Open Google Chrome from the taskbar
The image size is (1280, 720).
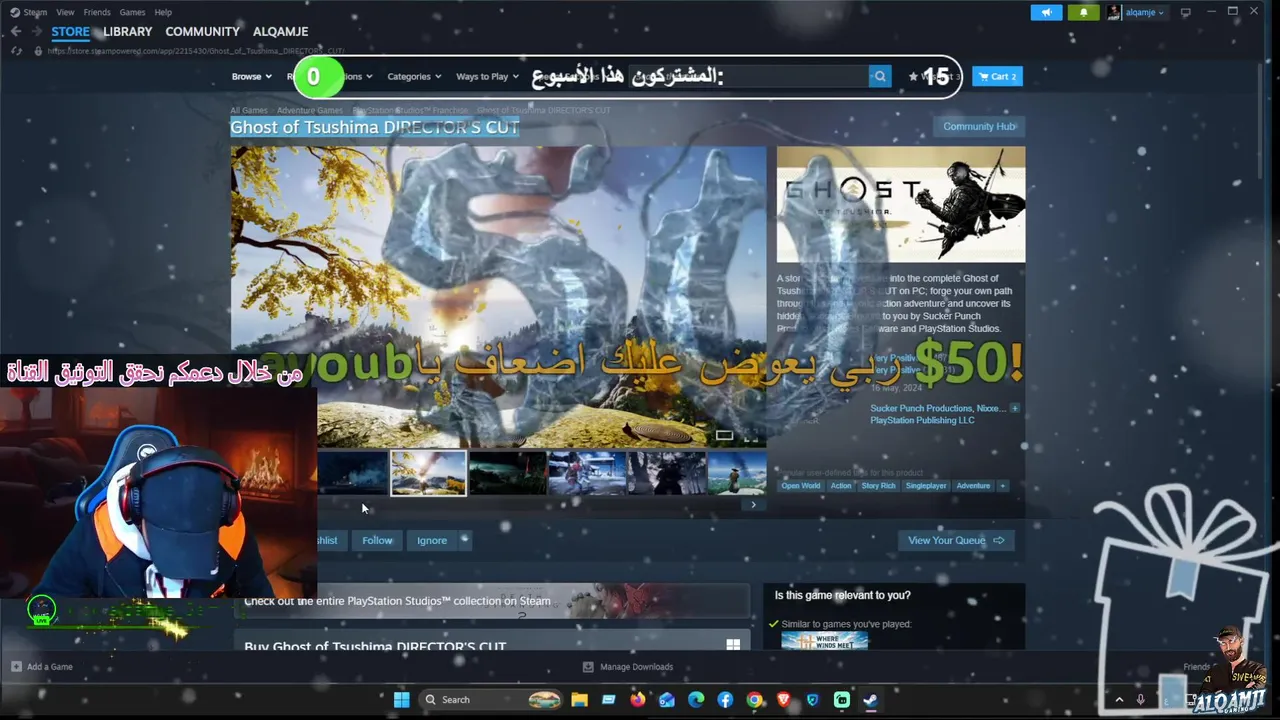(754, 700)
